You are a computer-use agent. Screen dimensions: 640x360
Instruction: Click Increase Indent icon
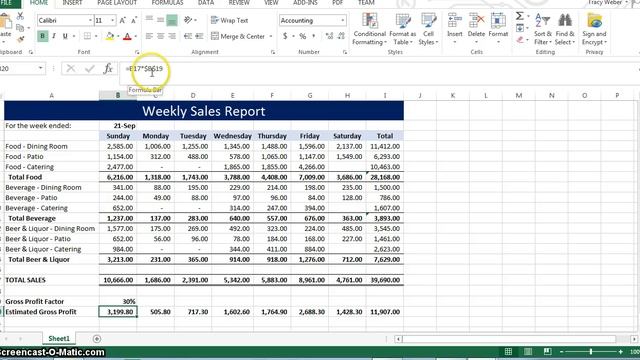[x=199, y=36]
